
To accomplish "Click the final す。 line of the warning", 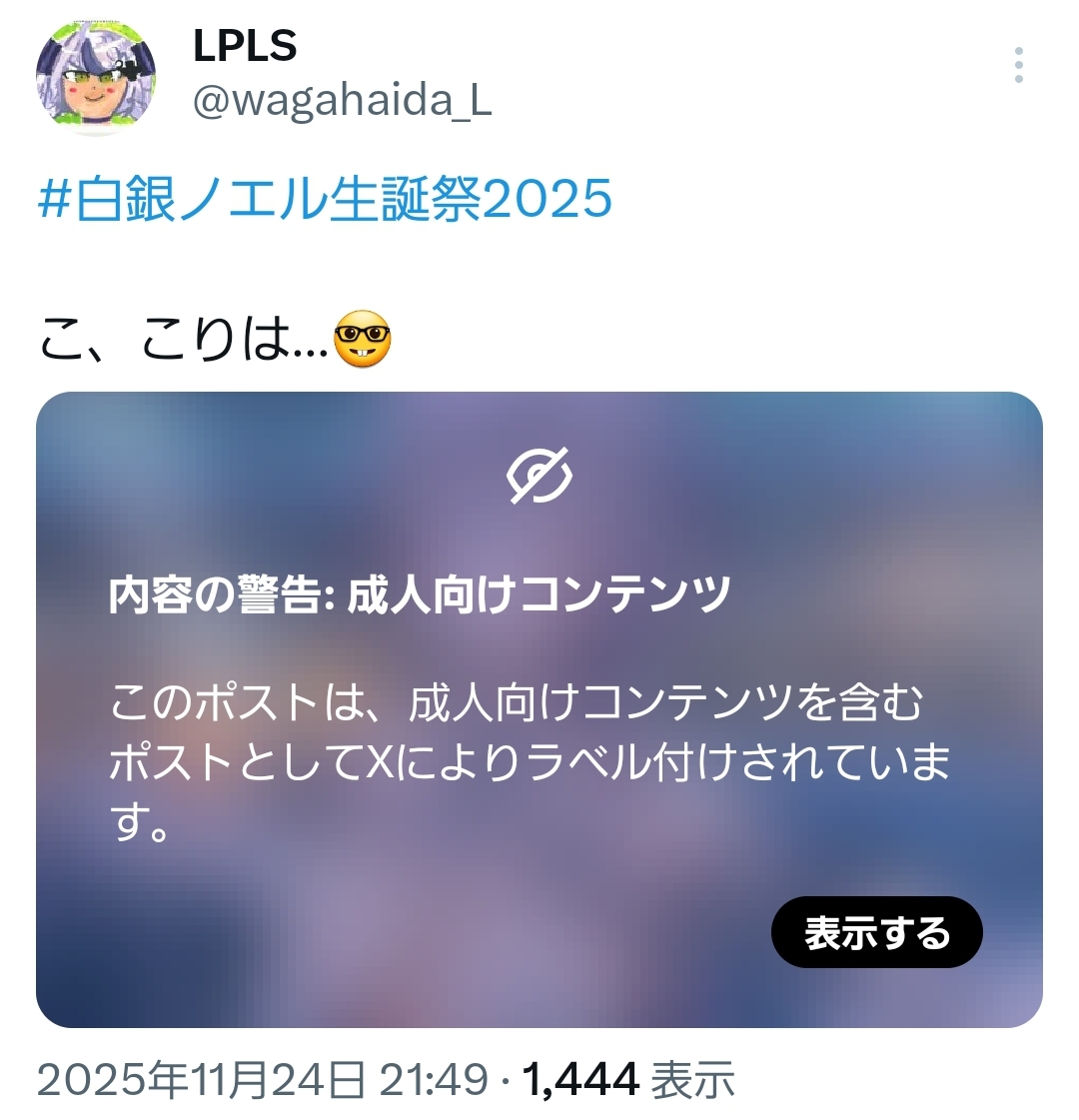I will coord(140,823).
